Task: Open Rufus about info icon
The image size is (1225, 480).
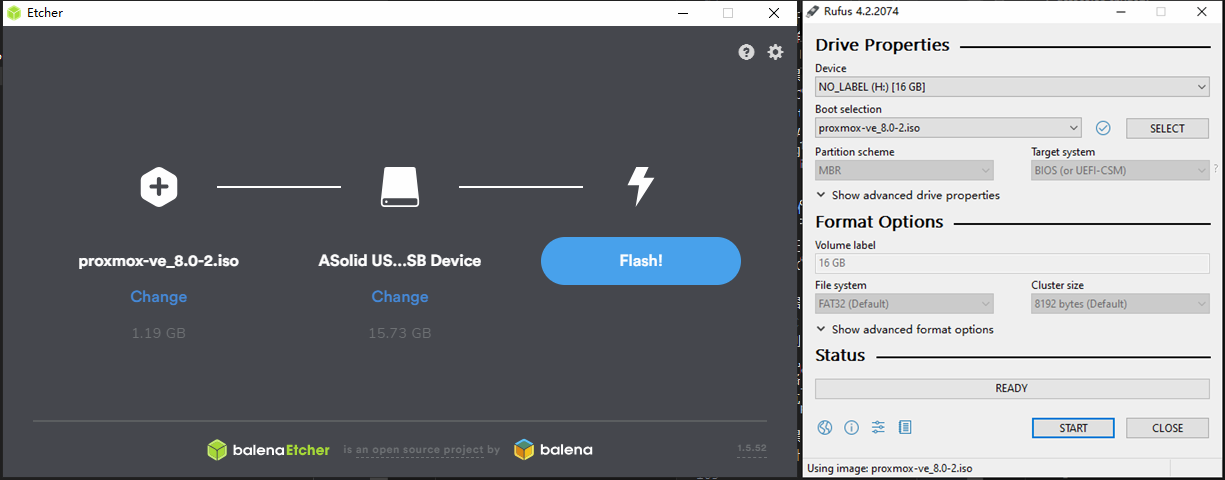Action: coord(852,428)
